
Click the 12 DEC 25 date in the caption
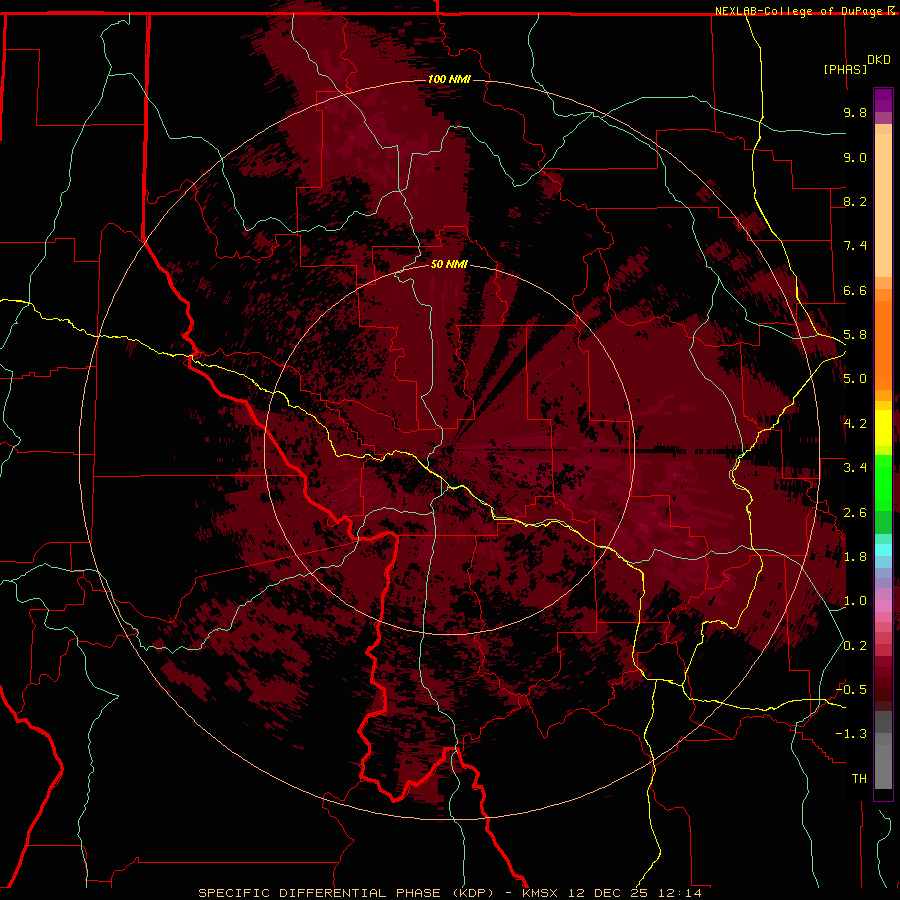tap(610, 893)
